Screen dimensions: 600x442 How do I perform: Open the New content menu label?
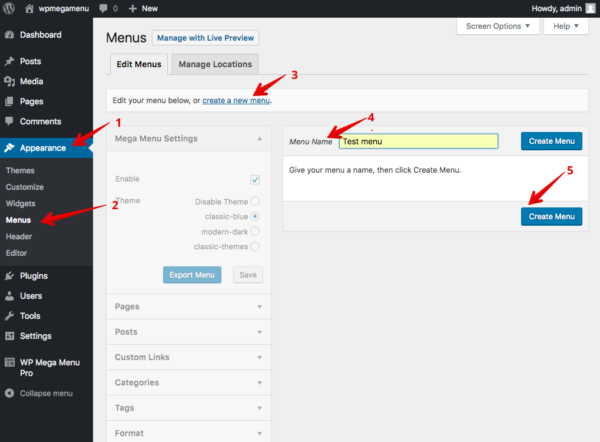click(x=150, y=8)
